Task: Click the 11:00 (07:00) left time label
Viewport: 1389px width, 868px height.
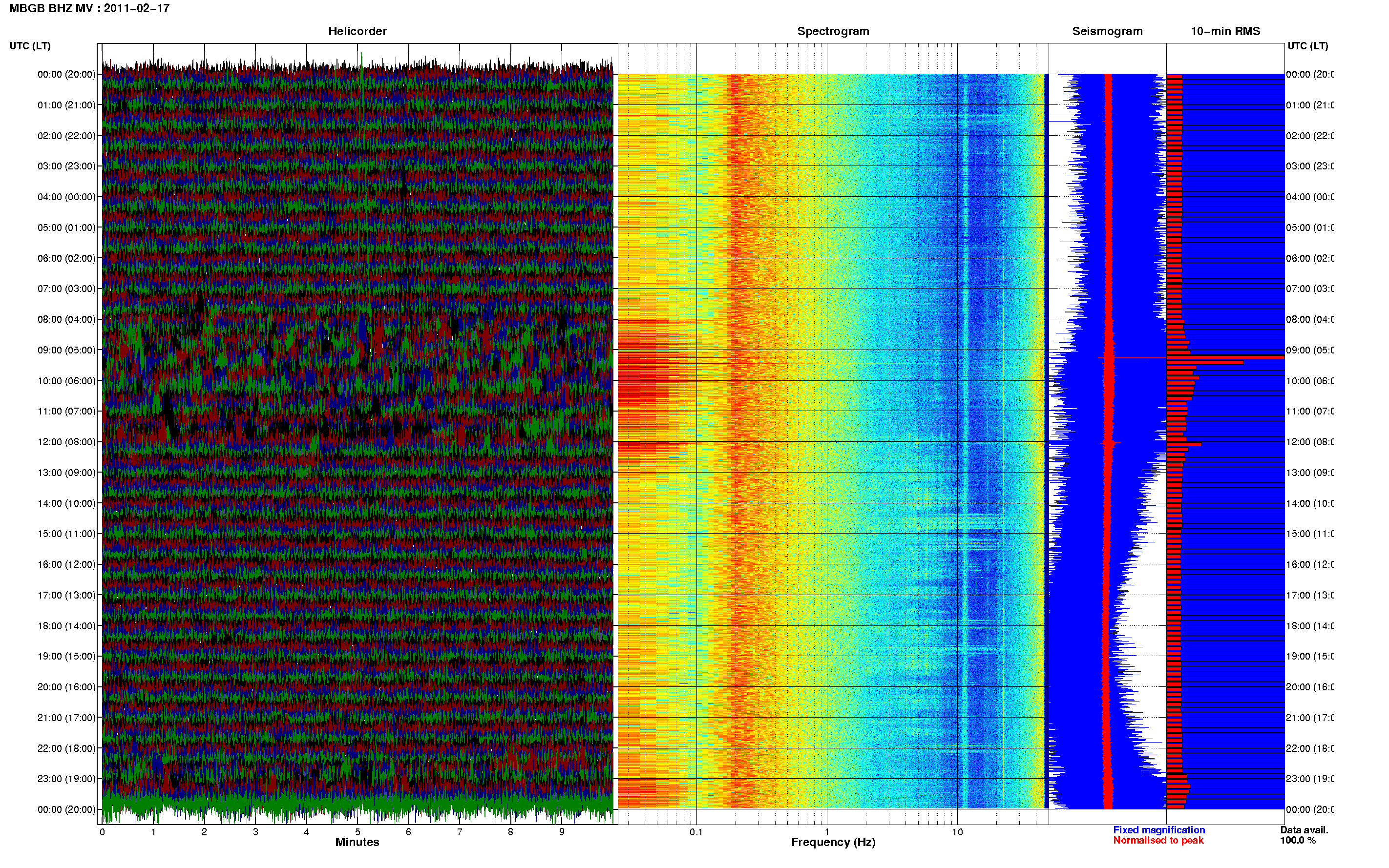Action: coord(66,411)
